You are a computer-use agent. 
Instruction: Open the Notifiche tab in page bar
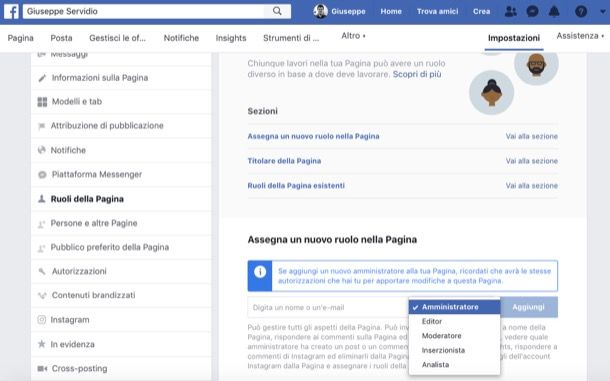181,38
